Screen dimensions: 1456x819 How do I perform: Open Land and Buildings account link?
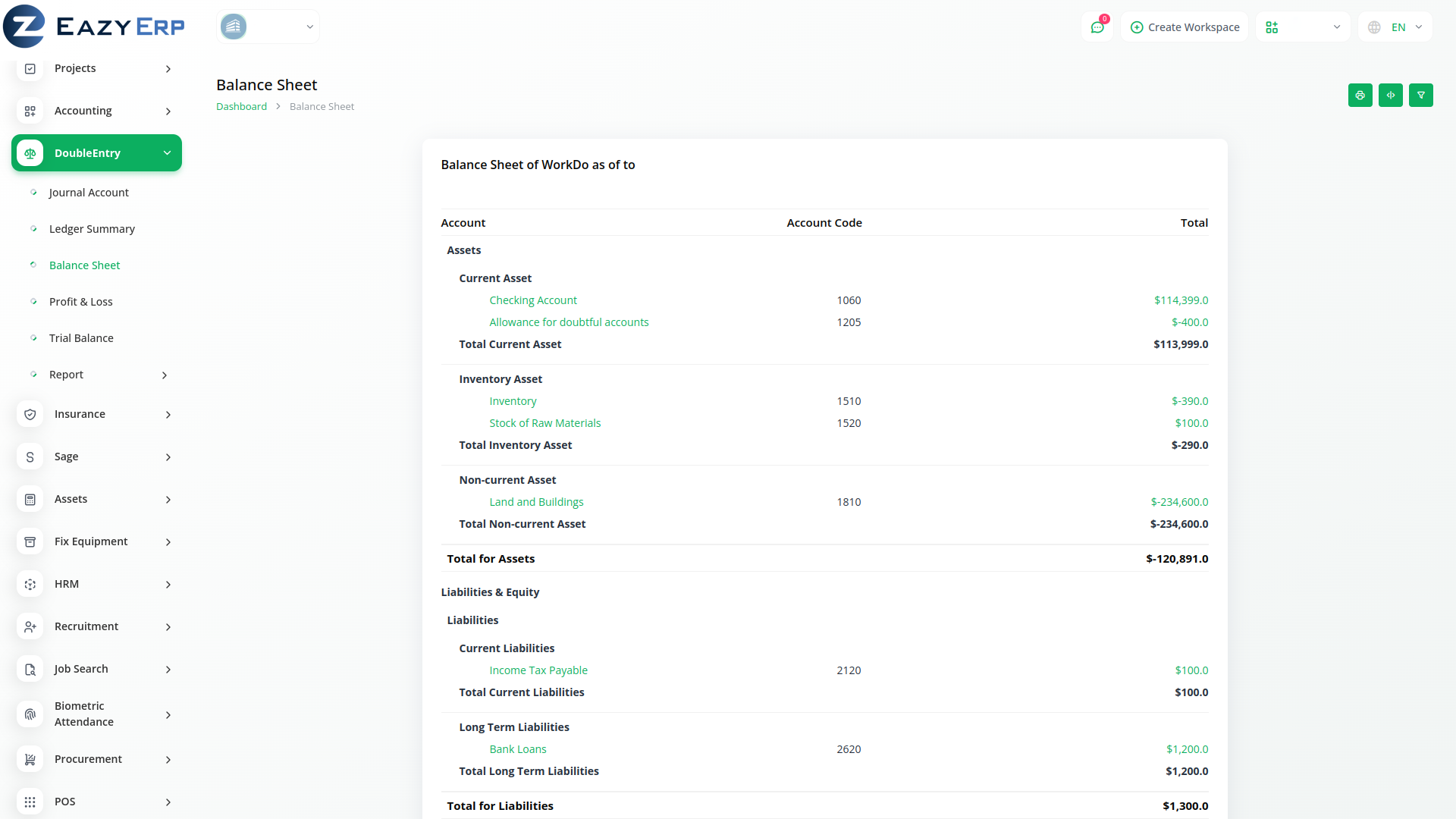536,502
